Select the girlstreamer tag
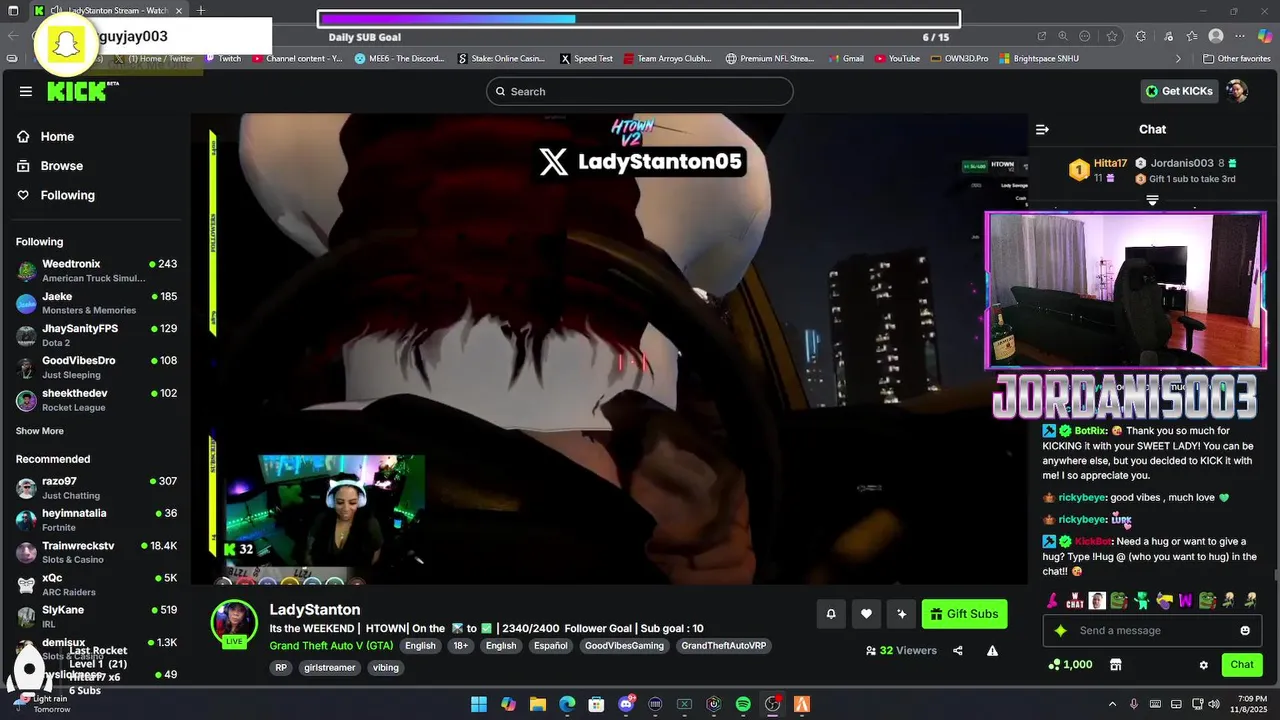Image resolution: width=1280 pixels, height=720 pixels. 329,668
